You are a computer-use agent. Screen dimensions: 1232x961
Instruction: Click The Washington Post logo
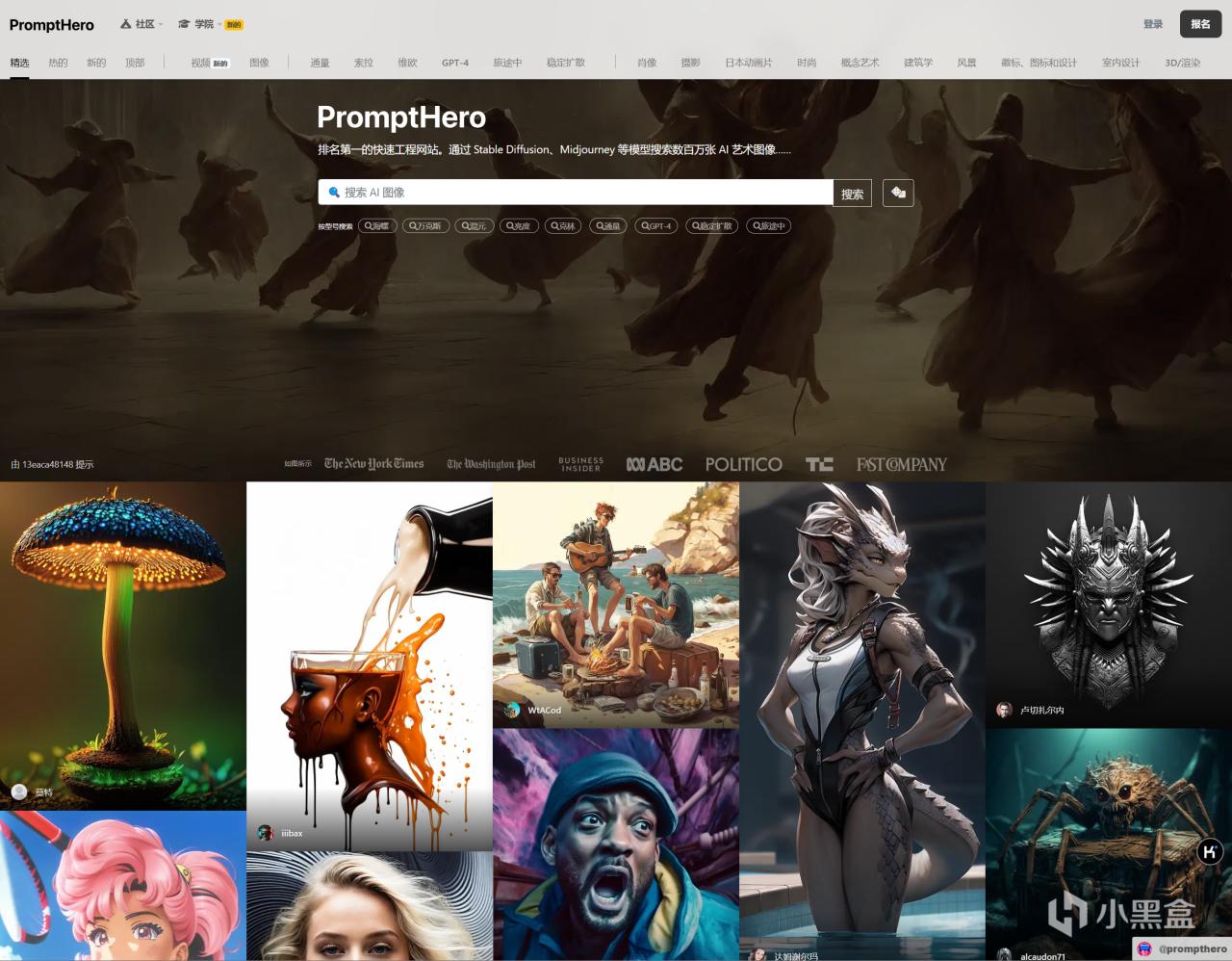[491, 464]
